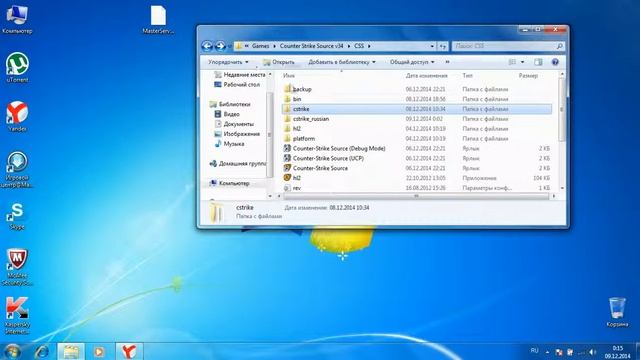Click the volume speaker tray icon

click(593, 352)
